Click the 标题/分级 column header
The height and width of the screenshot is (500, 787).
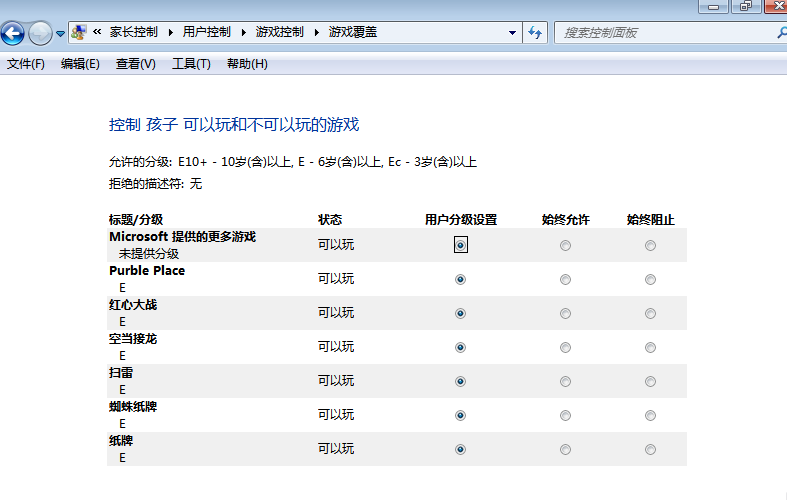(136, 219)
